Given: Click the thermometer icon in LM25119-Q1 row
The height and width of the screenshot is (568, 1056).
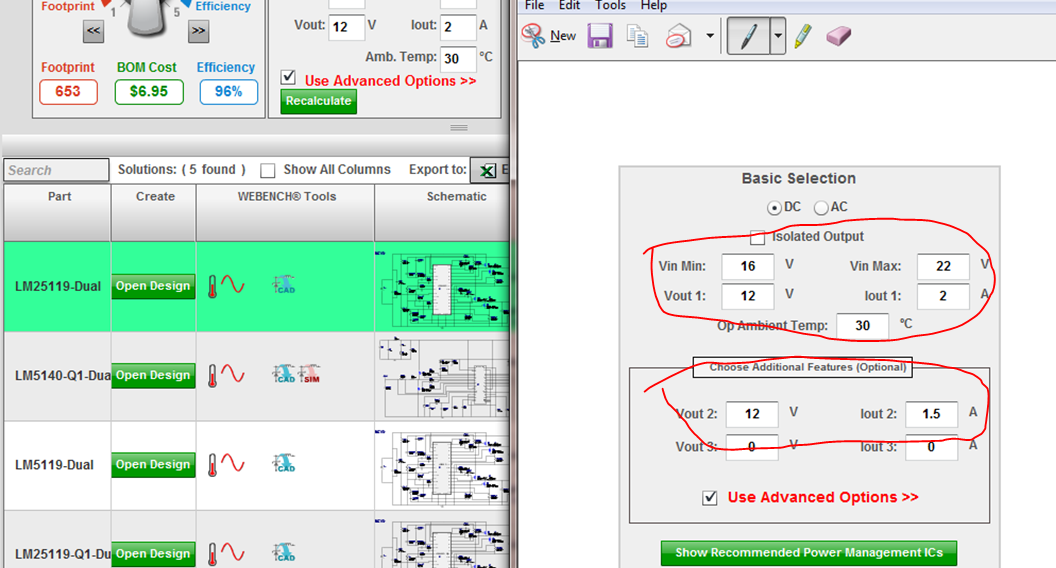Looking at the screenshot, I should pos(213,554).
